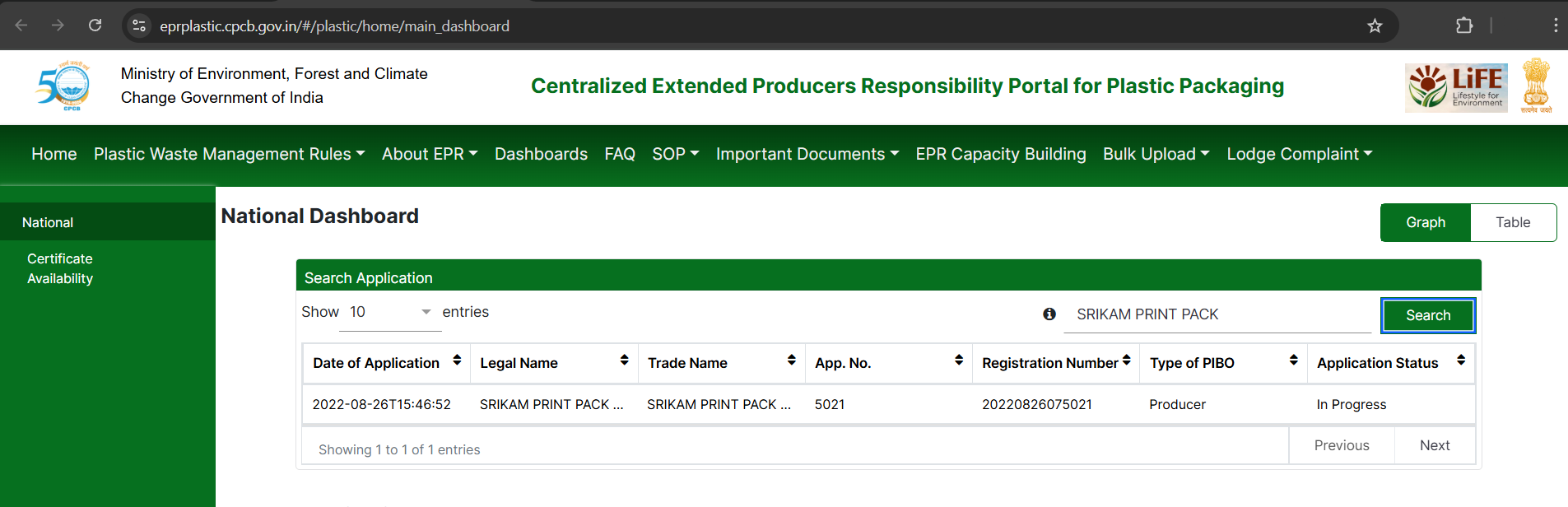Click the Producer cell in row
This screenshot has height=507, width=1568.
[x=1177, y=404]
